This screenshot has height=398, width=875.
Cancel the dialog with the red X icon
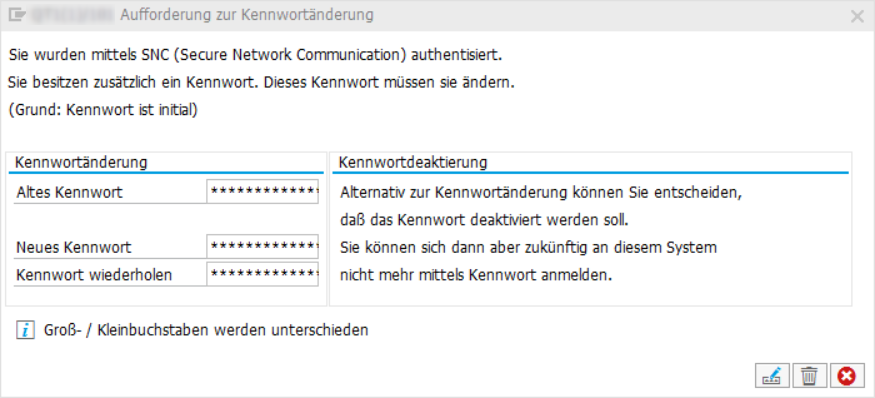click(x=847, y=376)
